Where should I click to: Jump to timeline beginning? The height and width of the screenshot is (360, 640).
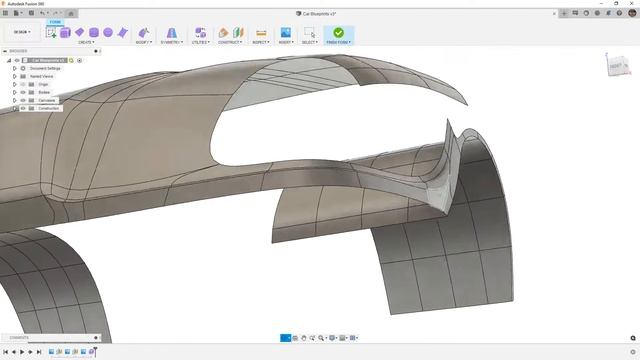coord(5,352)
